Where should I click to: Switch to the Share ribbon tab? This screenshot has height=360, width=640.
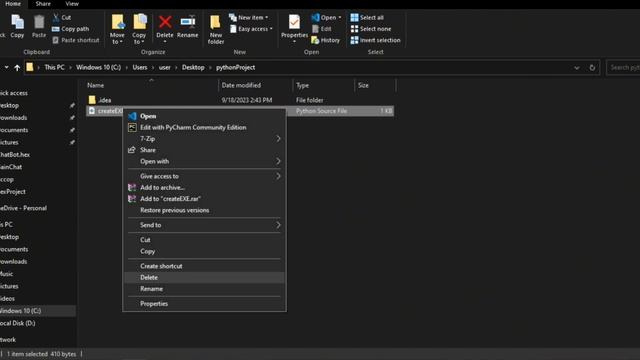(43, 4)
